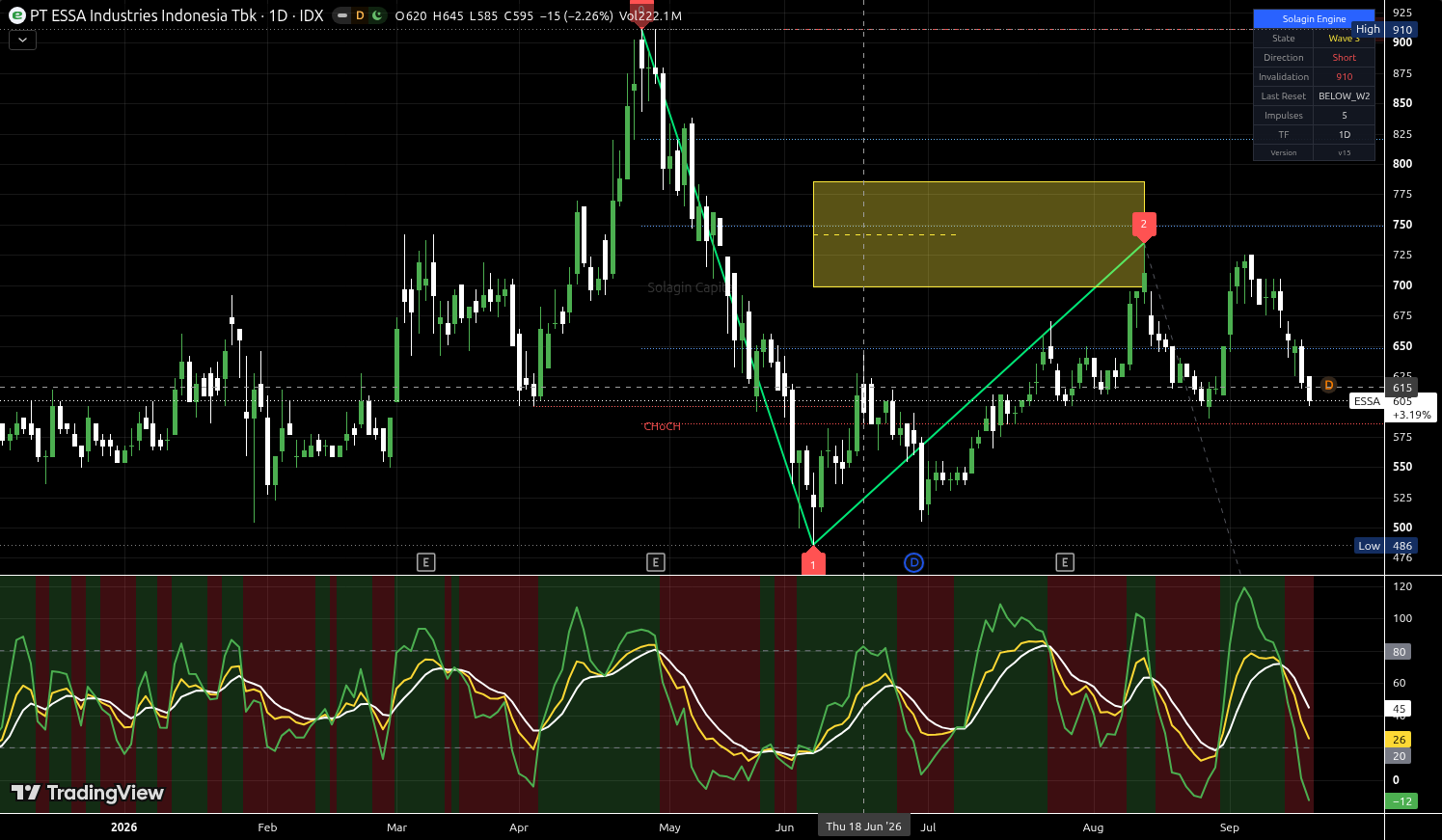Click the gray 80 overbought level label
This screenshot has height=840, width=1442.
point(1399,652)
